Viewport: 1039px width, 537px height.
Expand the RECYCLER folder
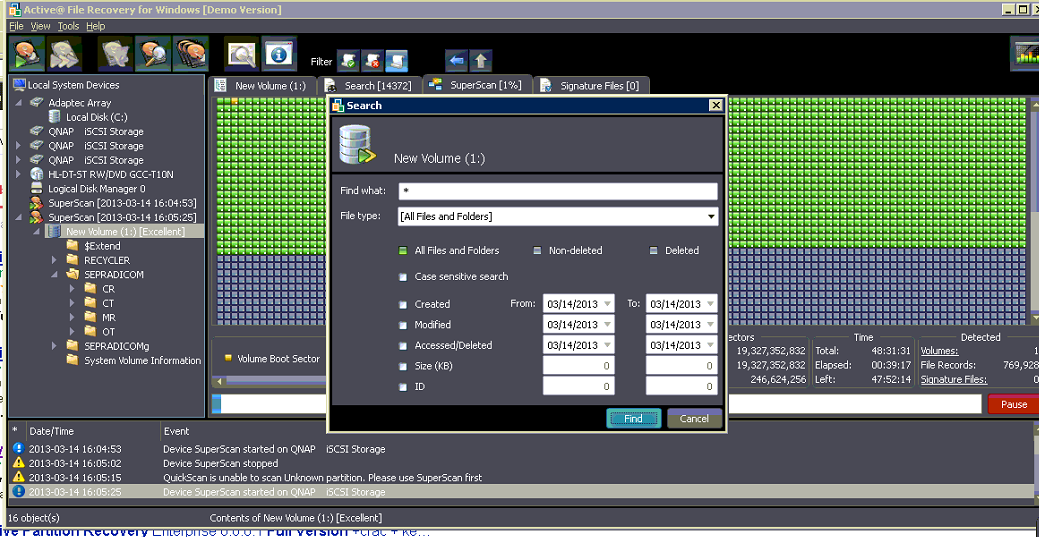tap(54, 261)
